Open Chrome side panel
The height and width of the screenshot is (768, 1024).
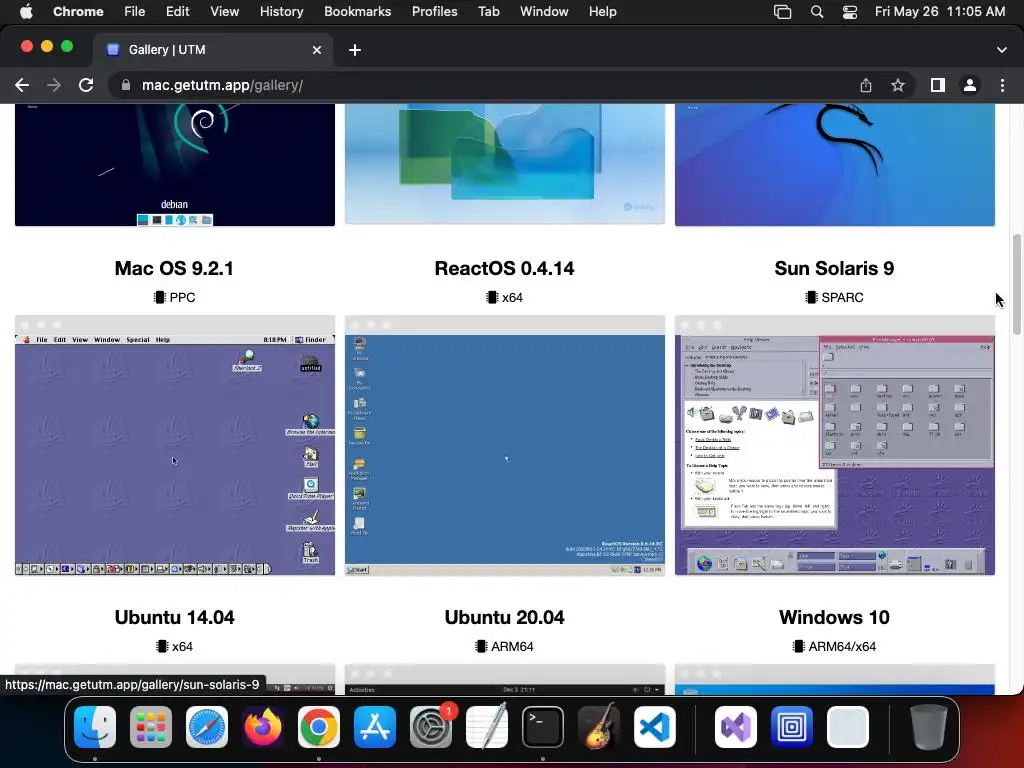coord(938,85)
